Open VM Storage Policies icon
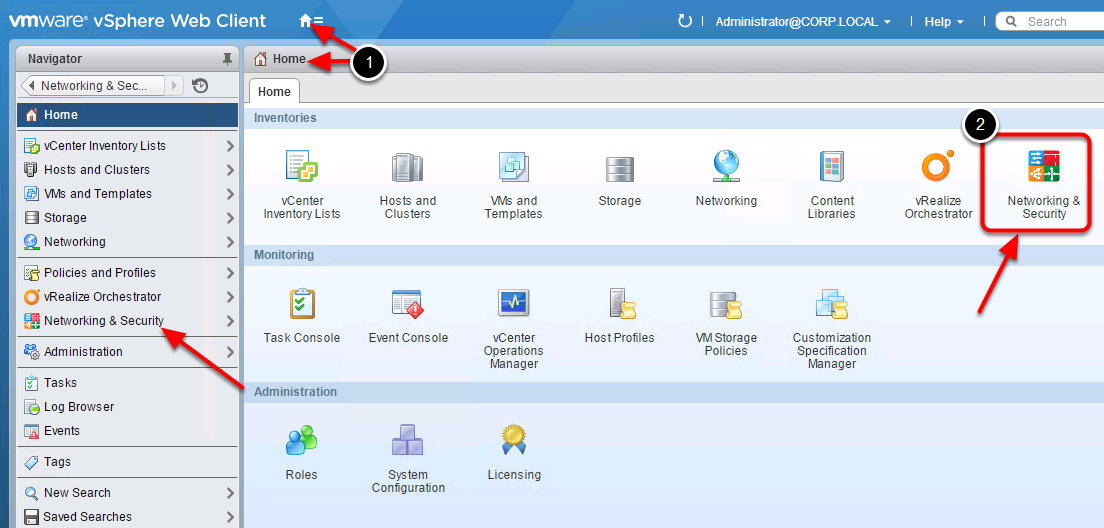The height and width of the screenshot is (528, 1104). pos(727,304)
